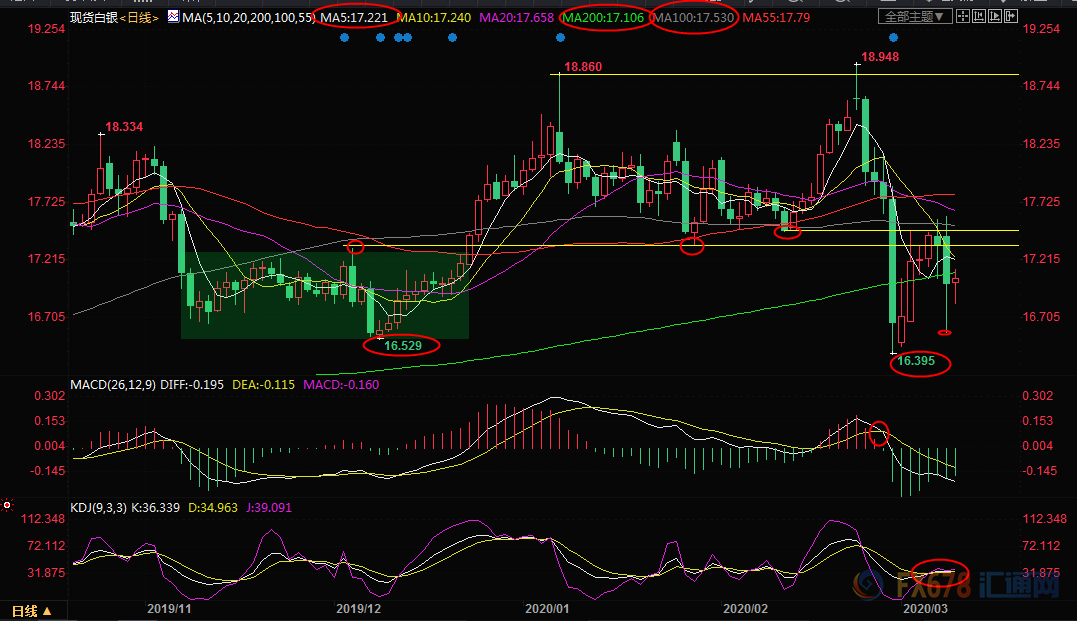Open the 全部主题 dropdown

click(910, 17)
